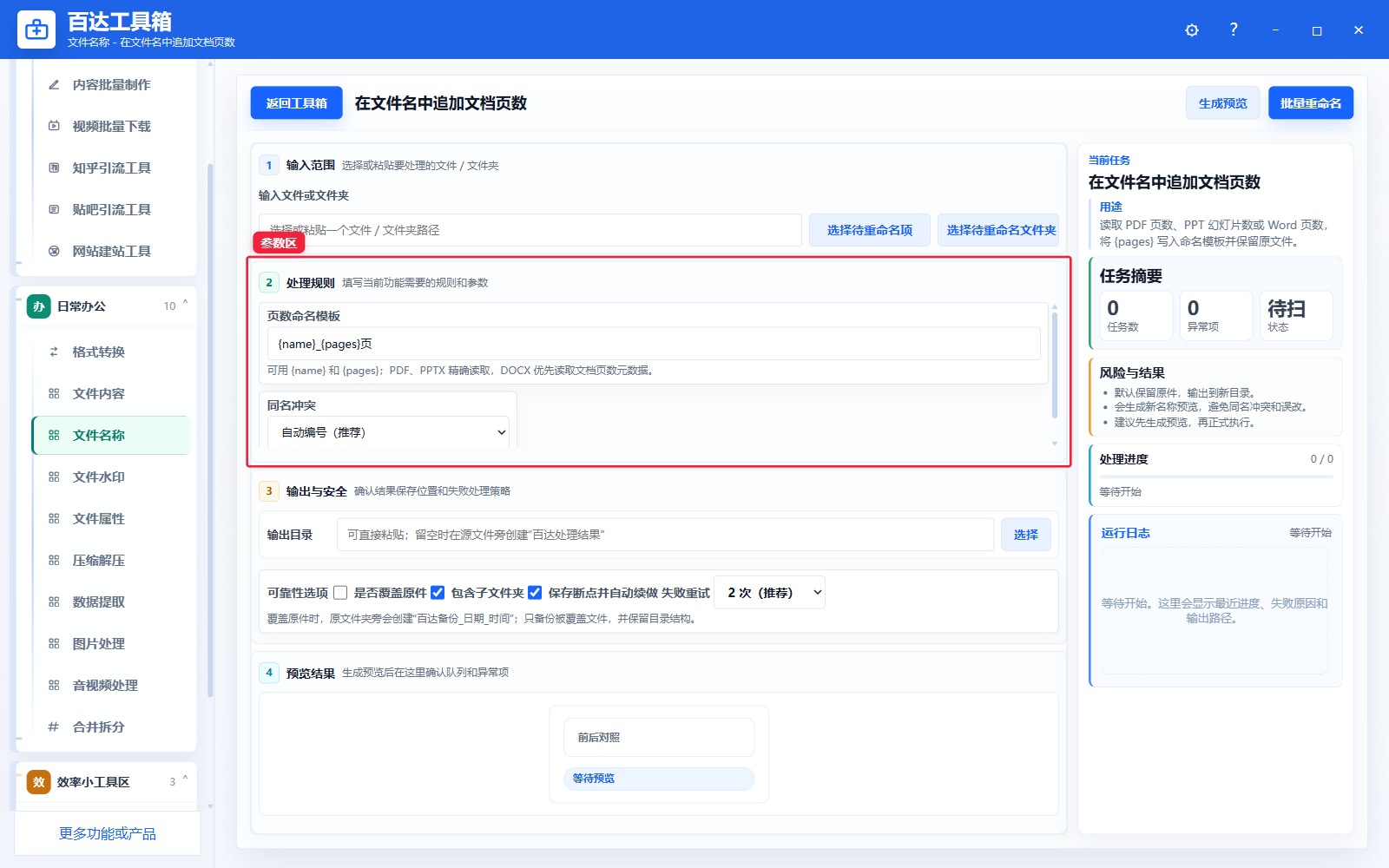Click the hash icon beside 合并拆分
This screenshot has width=1389, height=868.
[x=54, y=727]
